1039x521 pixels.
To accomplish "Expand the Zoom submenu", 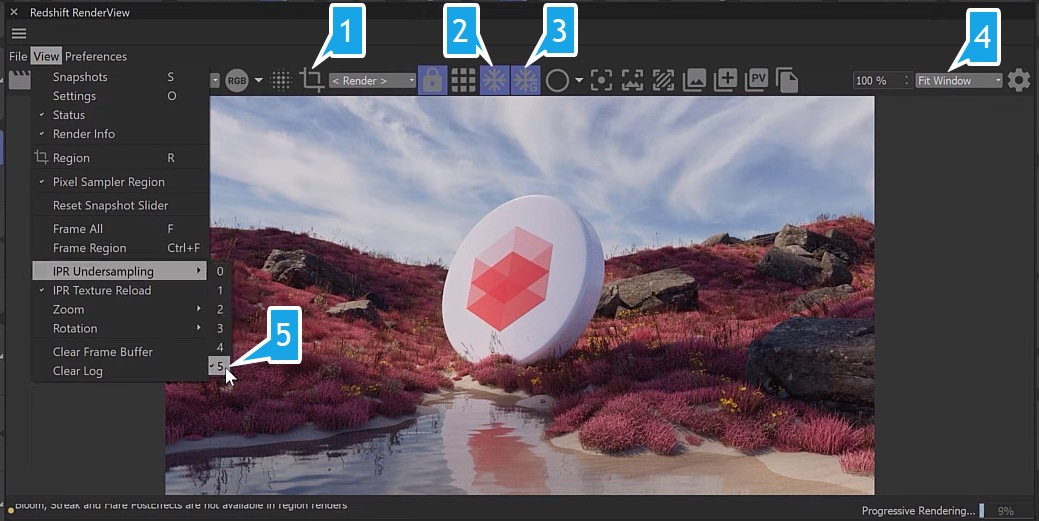I will [120, 310].
